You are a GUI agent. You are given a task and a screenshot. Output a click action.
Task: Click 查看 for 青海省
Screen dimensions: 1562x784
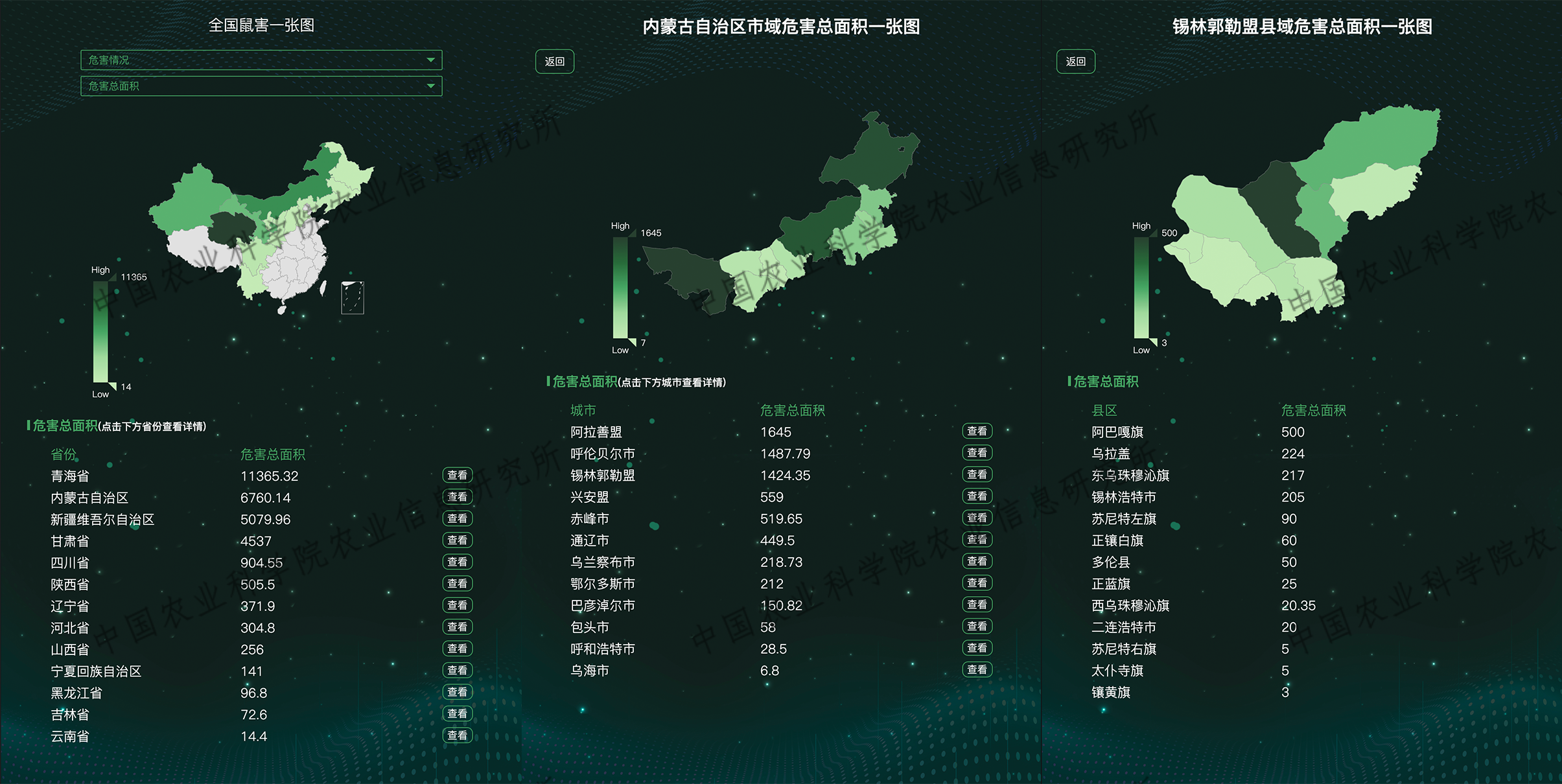coord(457,475)
